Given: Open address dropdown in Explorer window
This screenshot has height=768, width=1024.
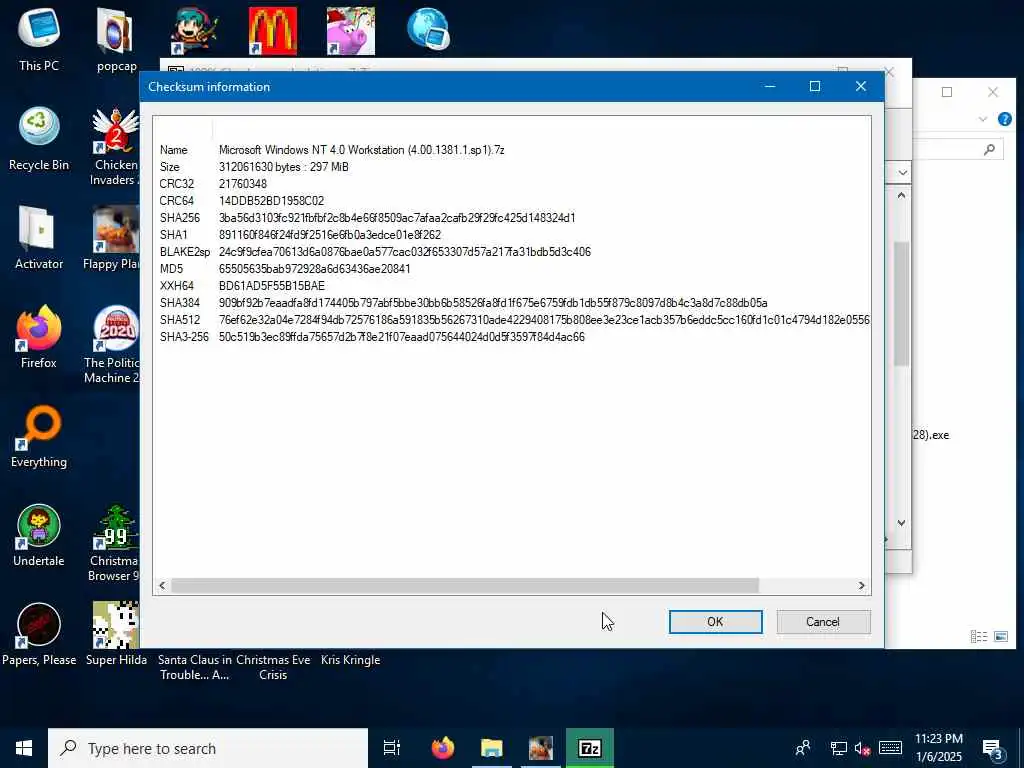Looking at the screenshot, I should [x=903, y=172].
